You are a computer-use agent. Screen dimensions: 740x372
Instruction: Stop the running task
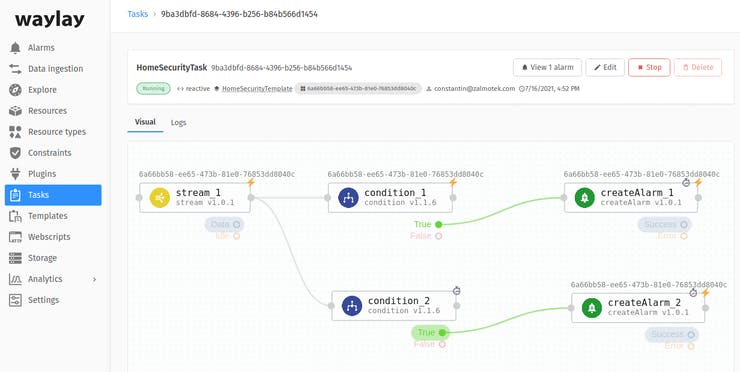649,68
